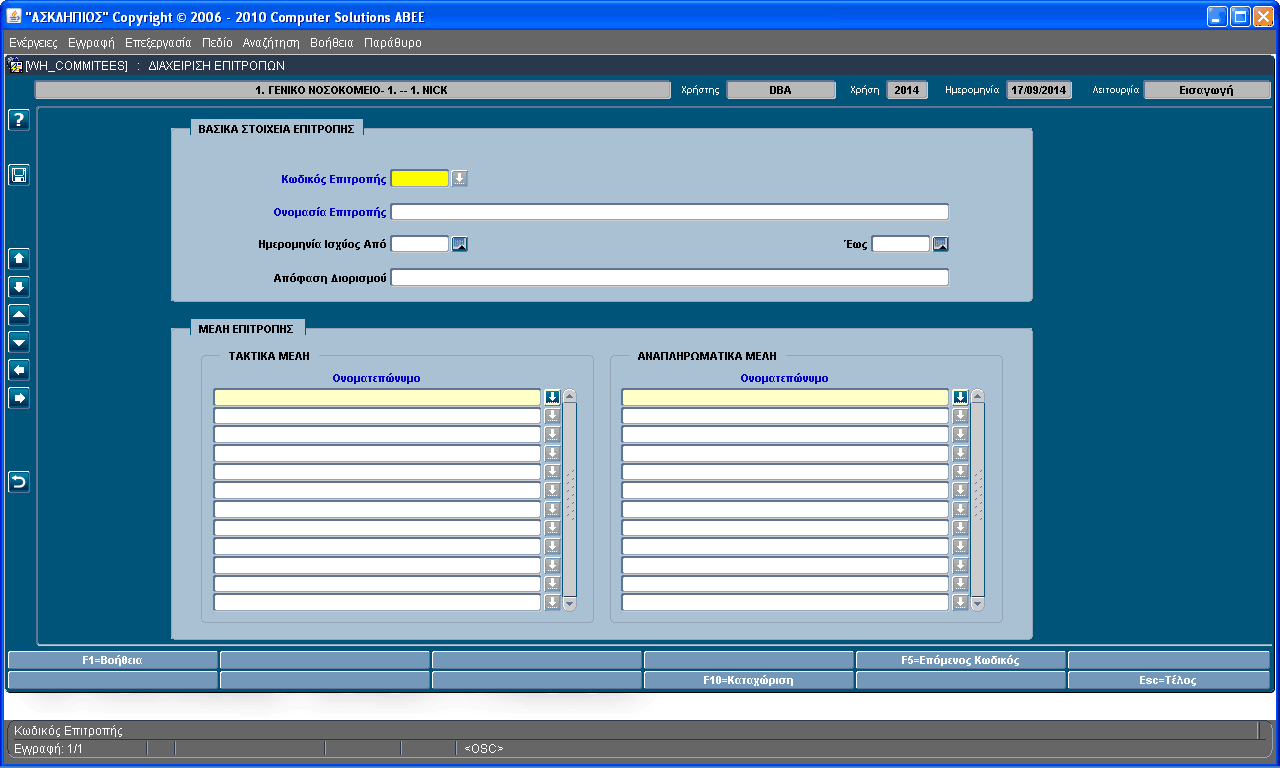Click the Αναπληρωματικά Μέλη scrollbar thumb

pyautogui.click(x=978, y=499)
